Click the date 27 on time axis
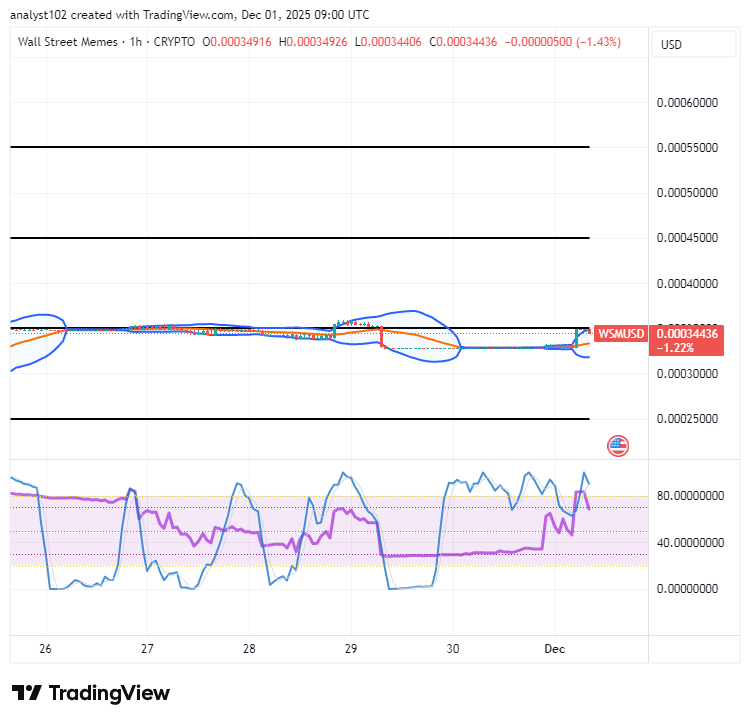This screenshot has width=750, height=723. pyautogui.click(x=147, y=649)
